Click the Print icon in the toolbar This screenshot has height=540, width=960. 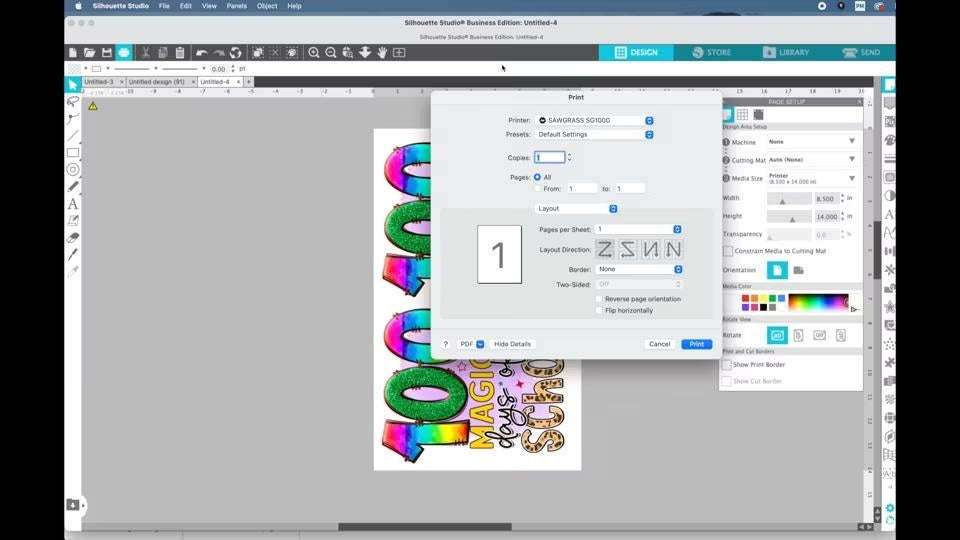(x=123, y=52)
